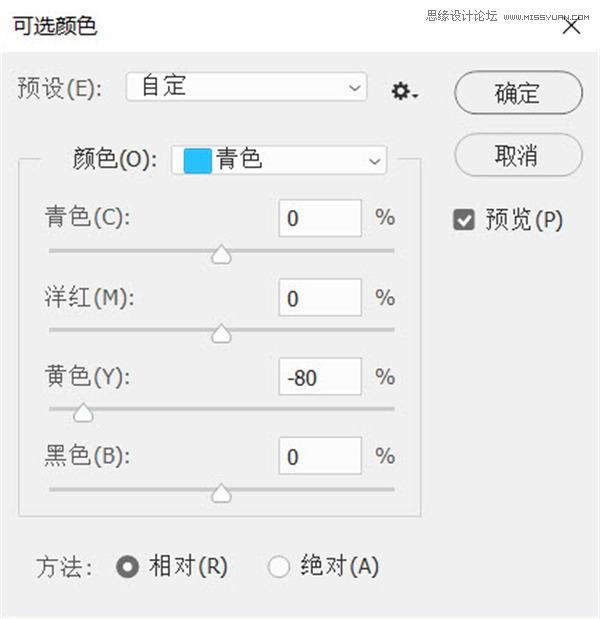Click the 青色 text in color selector

239,159
